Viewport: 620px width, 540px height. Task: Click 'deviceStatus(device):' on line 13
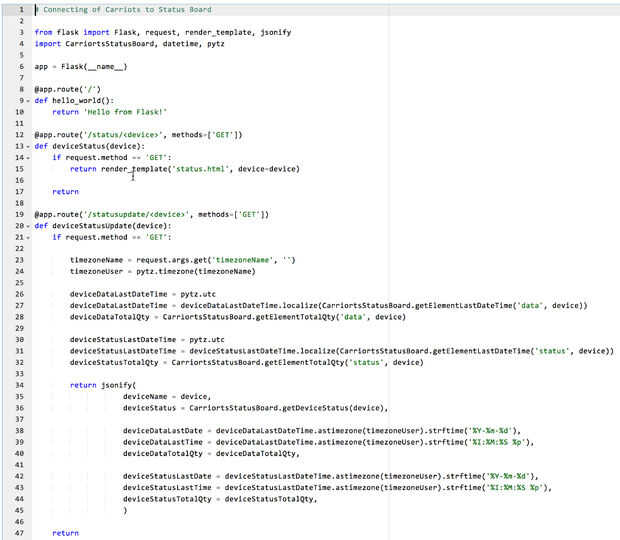tap(98, 146)
